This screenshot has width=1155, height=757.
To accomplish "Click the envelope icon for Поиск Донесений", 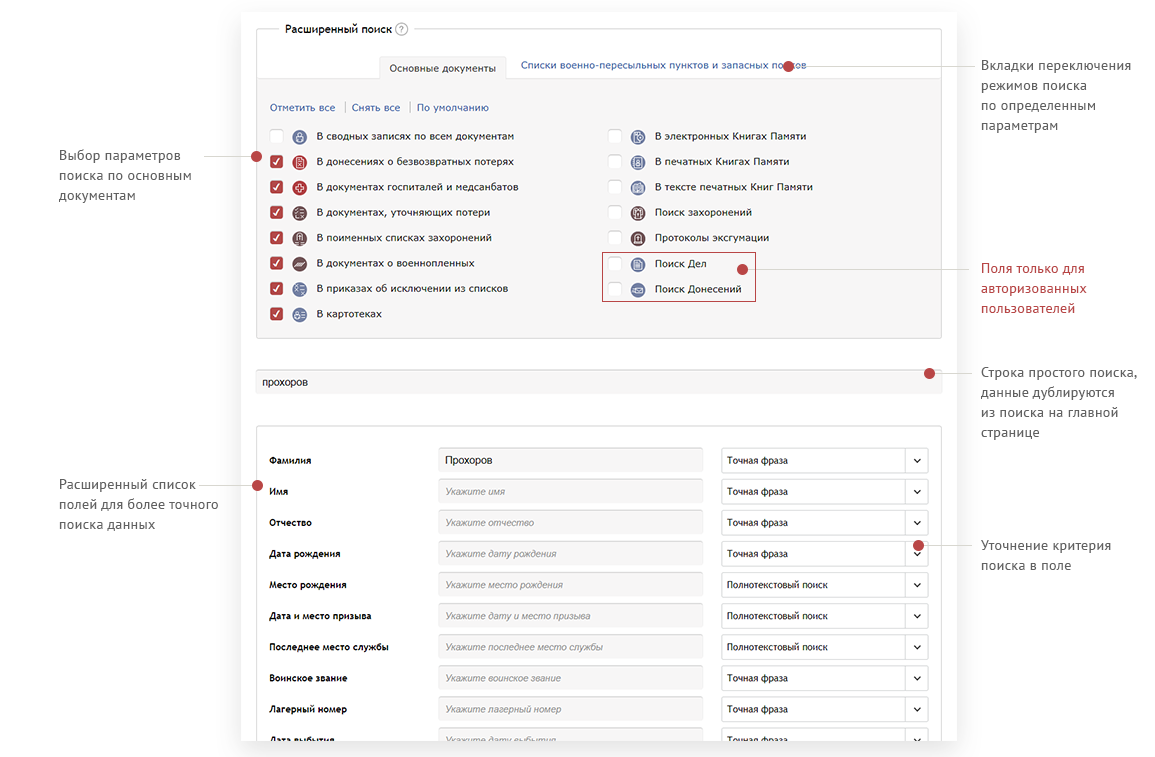I will (x=638, y=290).
